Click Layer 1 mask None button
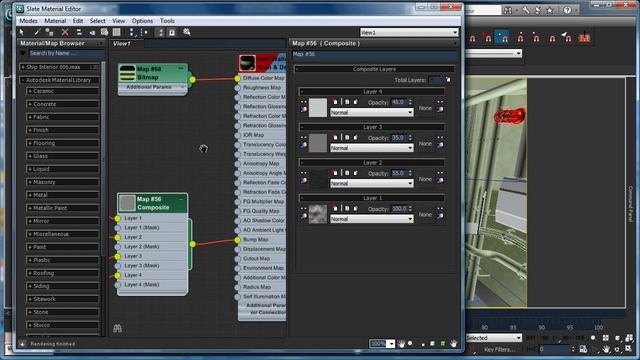This screenshot has height=360, width=640. pyautogui.click(x=425, y=215)
